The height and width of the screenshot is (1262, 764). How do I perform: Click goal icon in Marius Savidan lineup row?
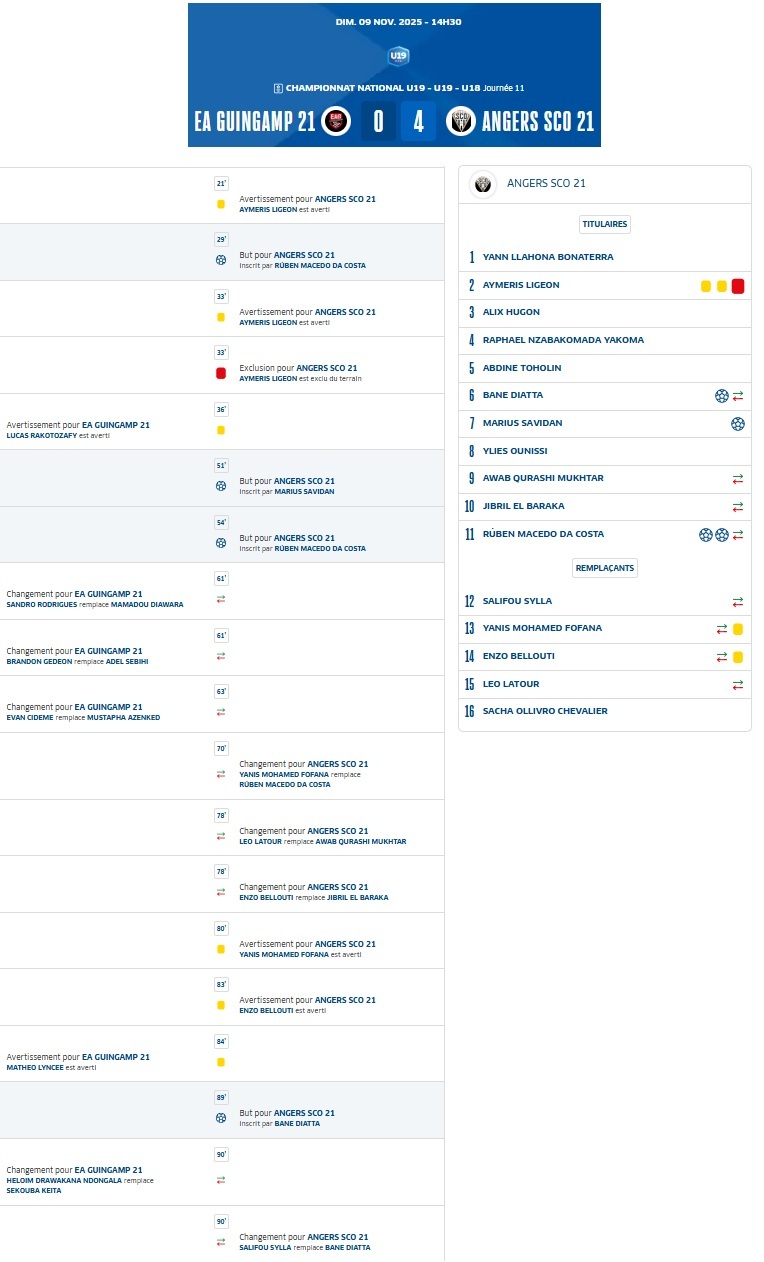point(738,424)
